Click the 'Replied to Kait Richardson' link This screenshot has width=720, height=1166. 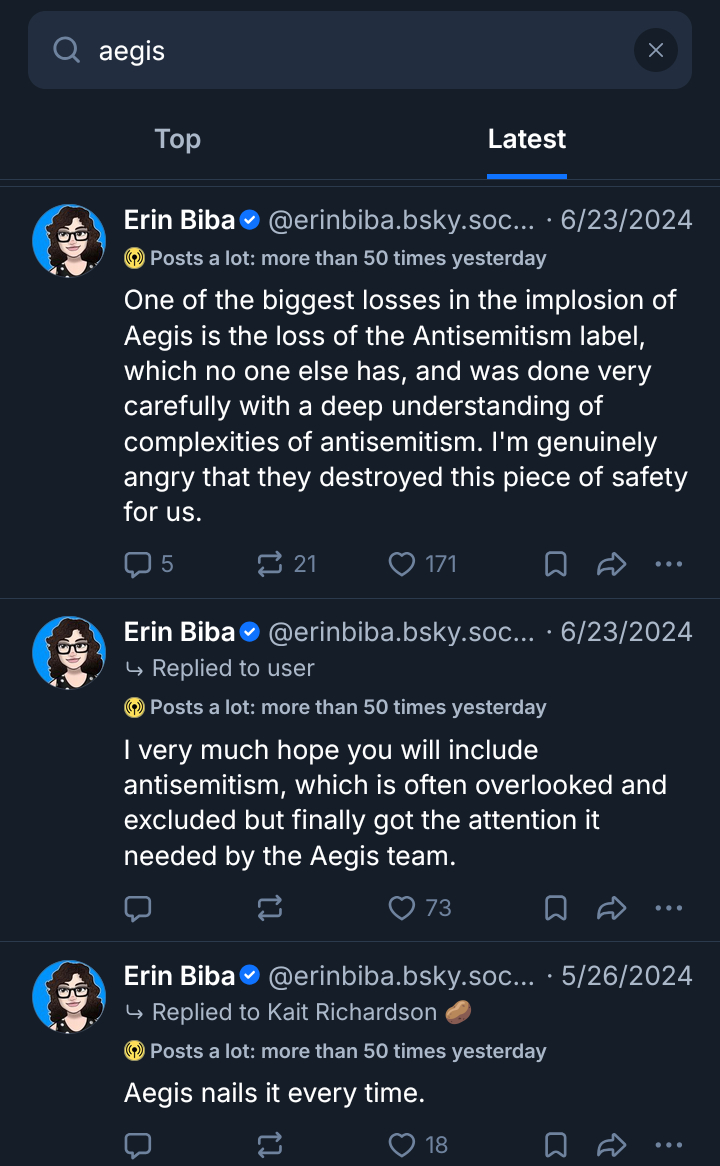294,1012
